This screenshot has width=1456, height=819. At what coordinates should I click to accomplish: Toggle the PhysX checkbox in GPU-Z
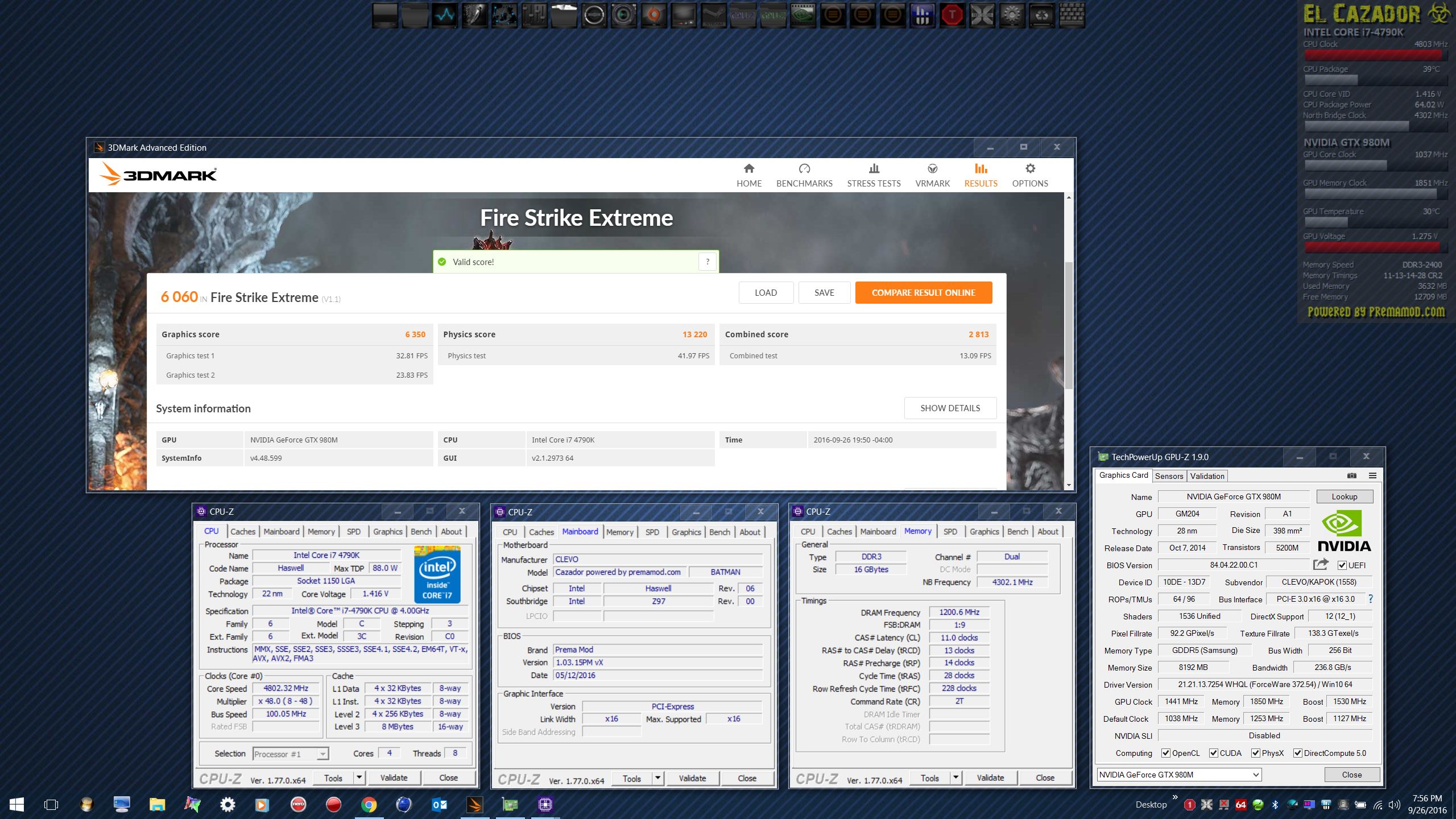1256,753
